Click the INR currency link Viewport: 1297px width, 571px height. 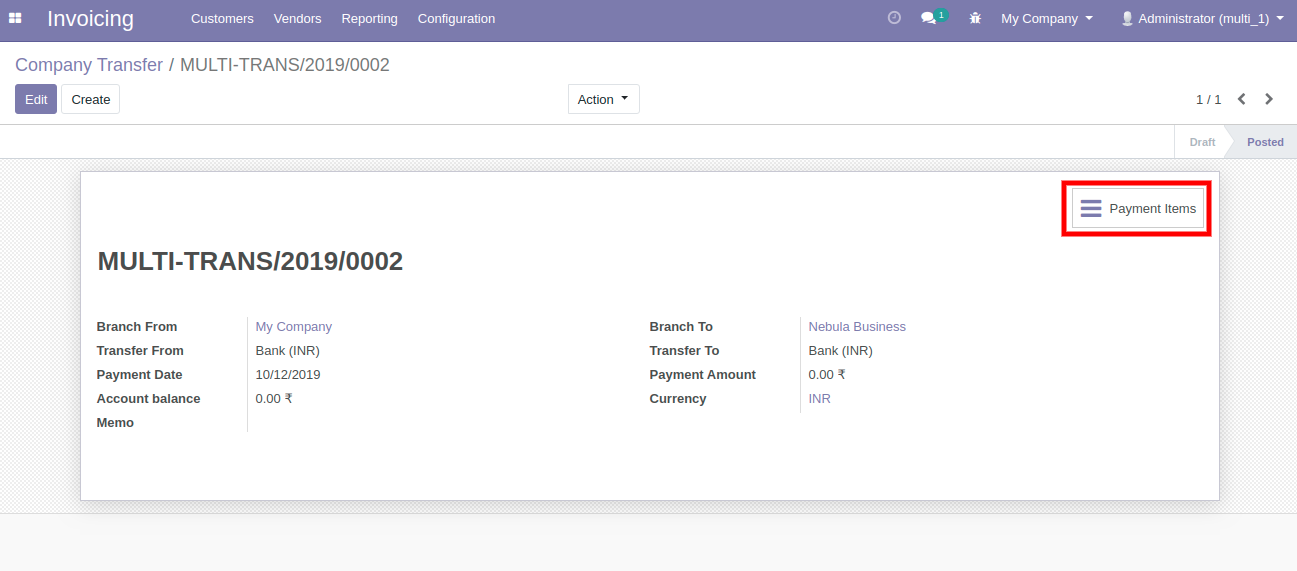(819, 398)
